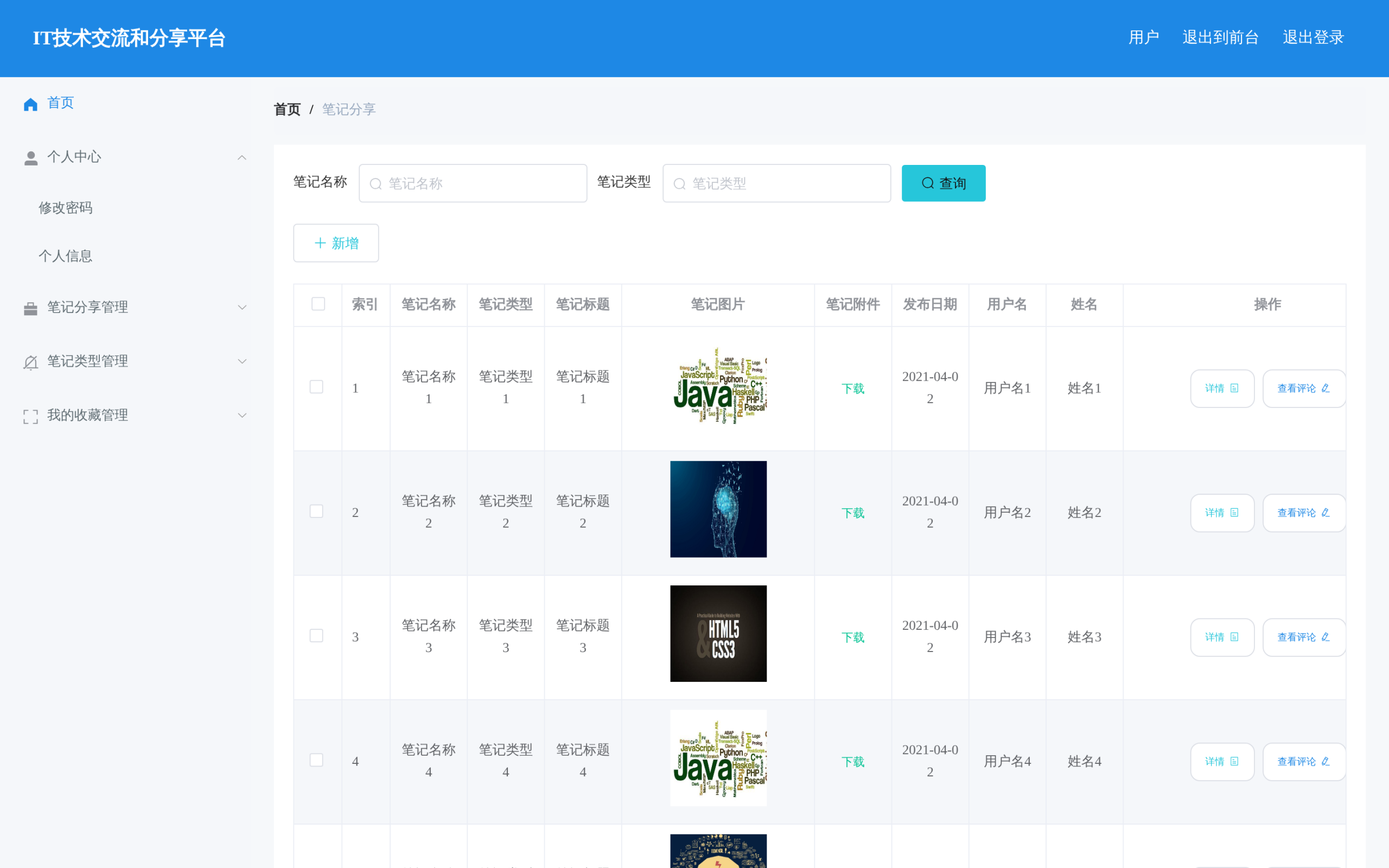Select the checkbox for row 3
The width and height of the screenshot is (1389, 868).
(316, 635)
